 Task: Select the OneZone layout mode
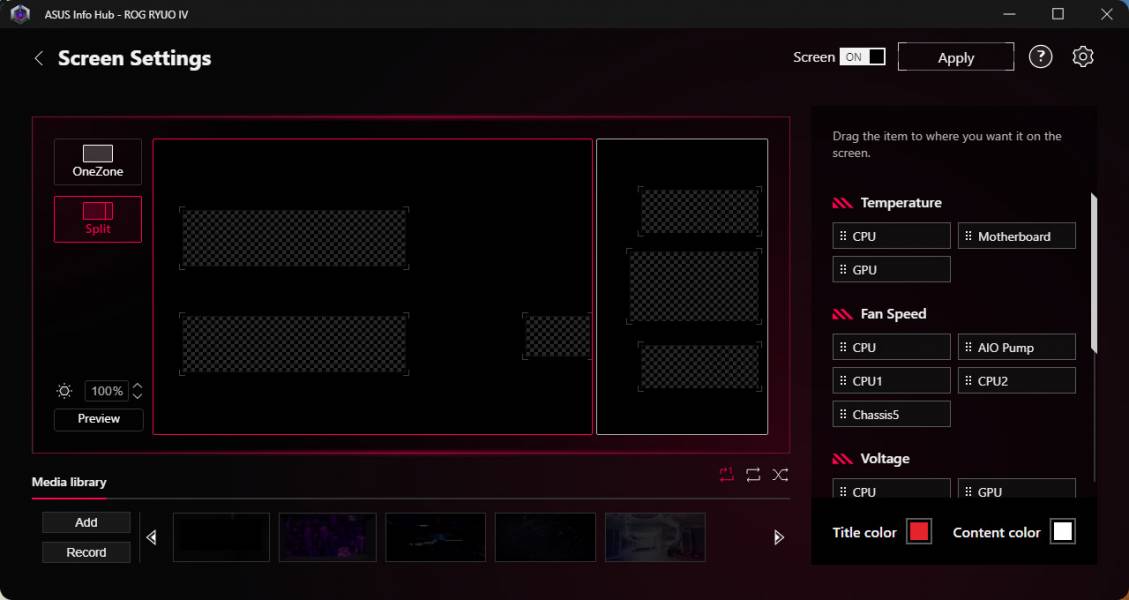click(x=98, y=162)
